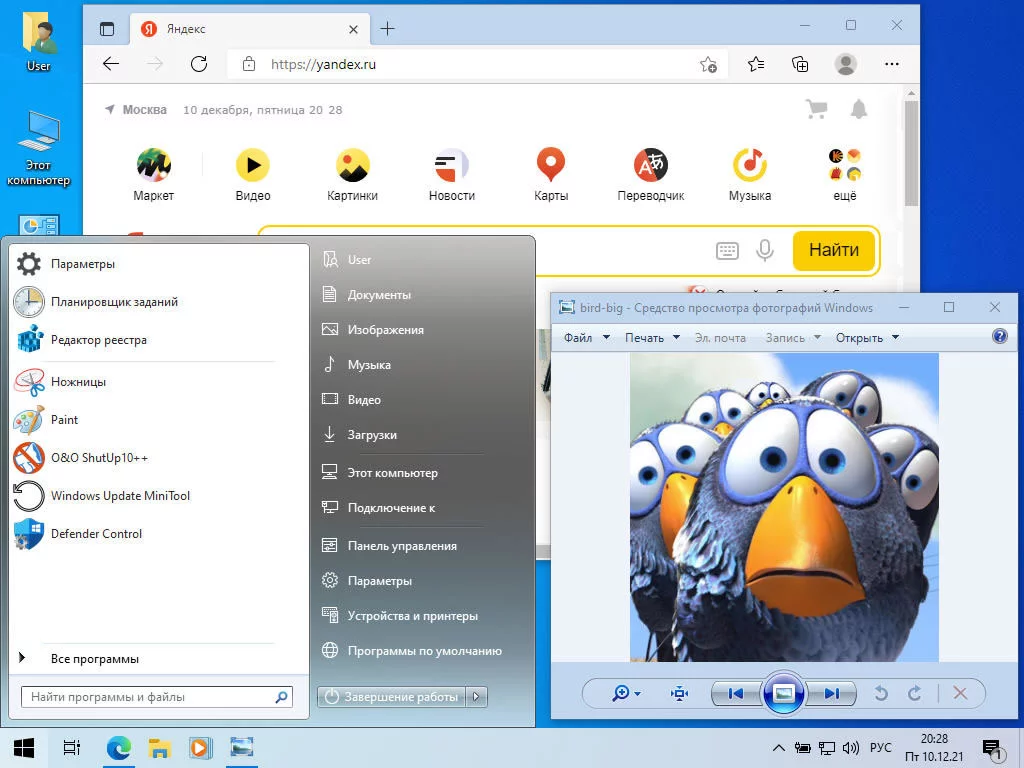Open Yandex Переводчик translator icon
Screen dimensions: 1024x768
(x=650, y=165)
